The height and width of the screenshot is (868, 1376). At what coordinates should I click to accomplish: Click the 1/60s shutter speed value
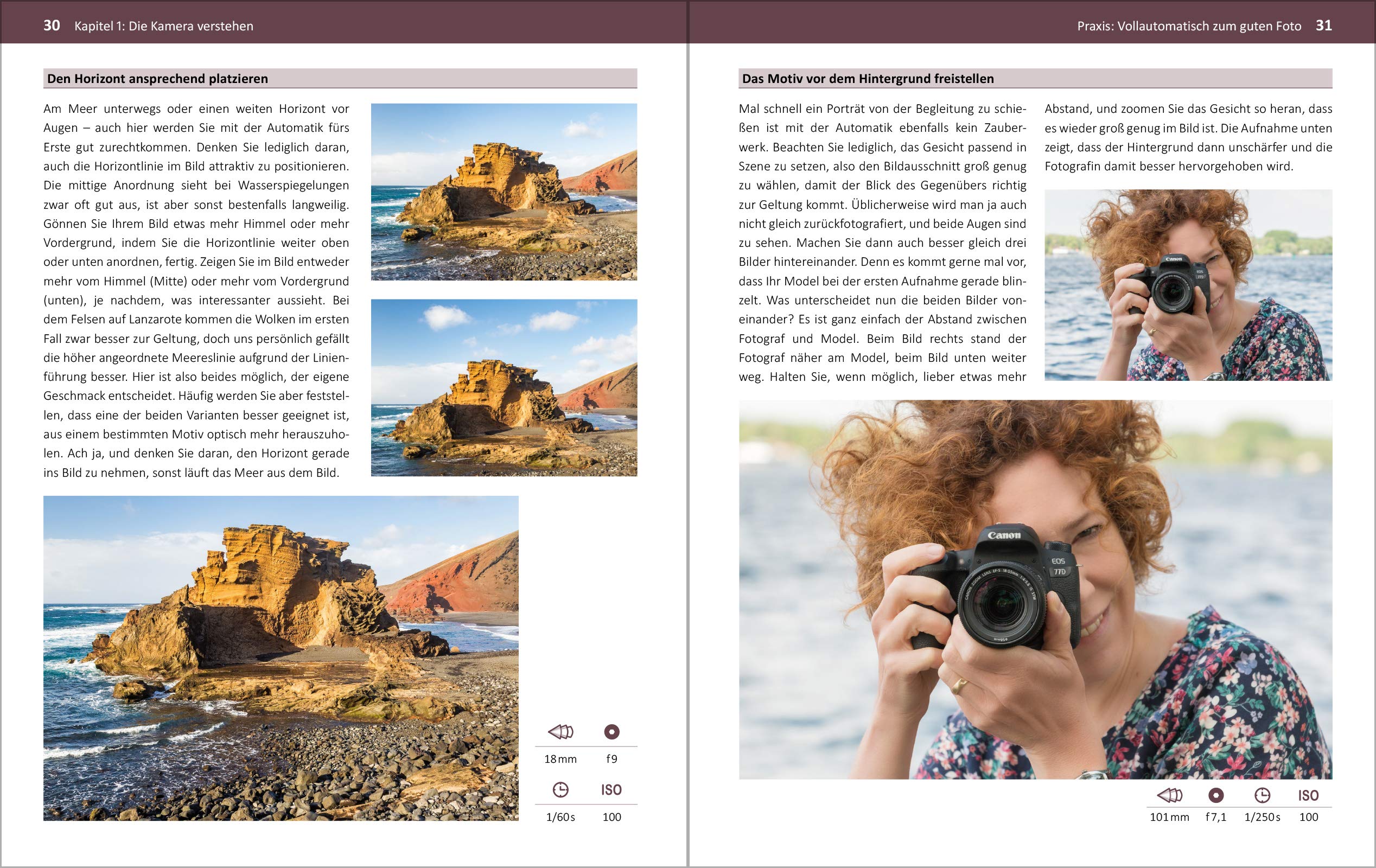click(560, 816)
